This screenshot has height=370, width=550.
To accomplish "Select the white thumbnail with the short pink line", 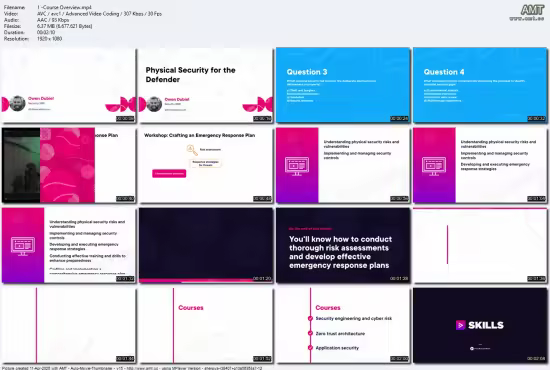I will click(x=480, y=245).
